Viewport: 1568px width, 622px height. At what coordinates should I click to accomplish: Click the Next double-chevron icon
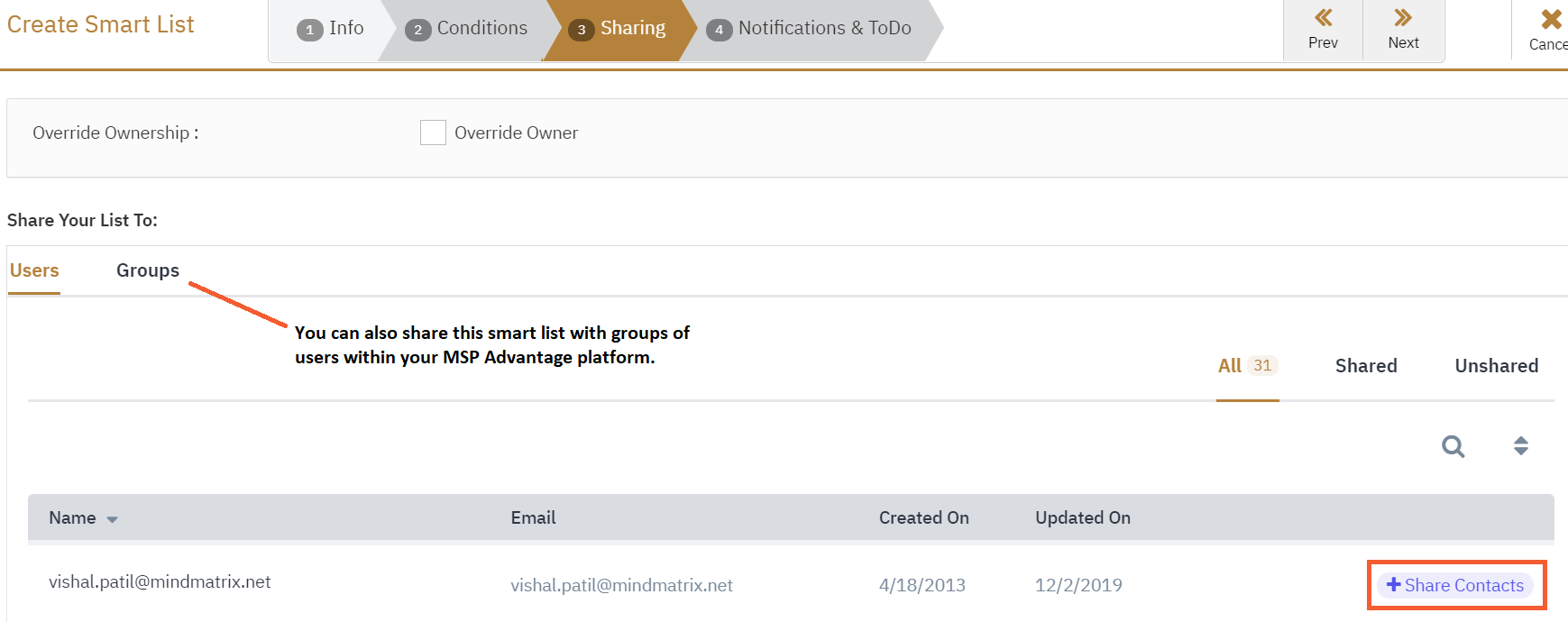[1403, 18]
